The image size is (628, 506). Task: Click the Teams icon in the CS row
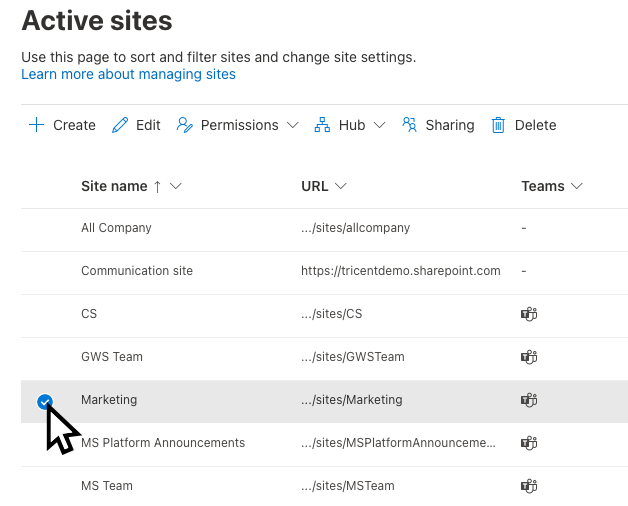529,314
